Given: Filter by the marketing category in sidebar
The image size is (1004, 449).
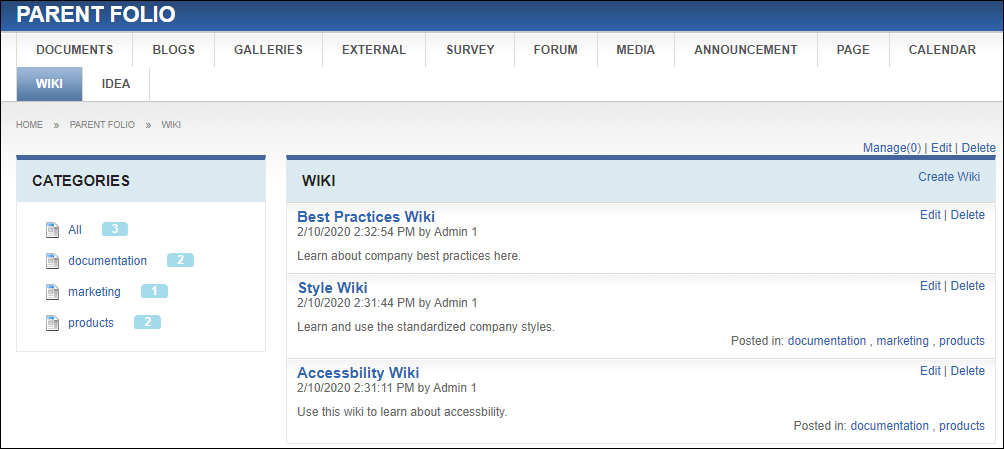Looking at the screenshot, I should (x=94, y=291).
